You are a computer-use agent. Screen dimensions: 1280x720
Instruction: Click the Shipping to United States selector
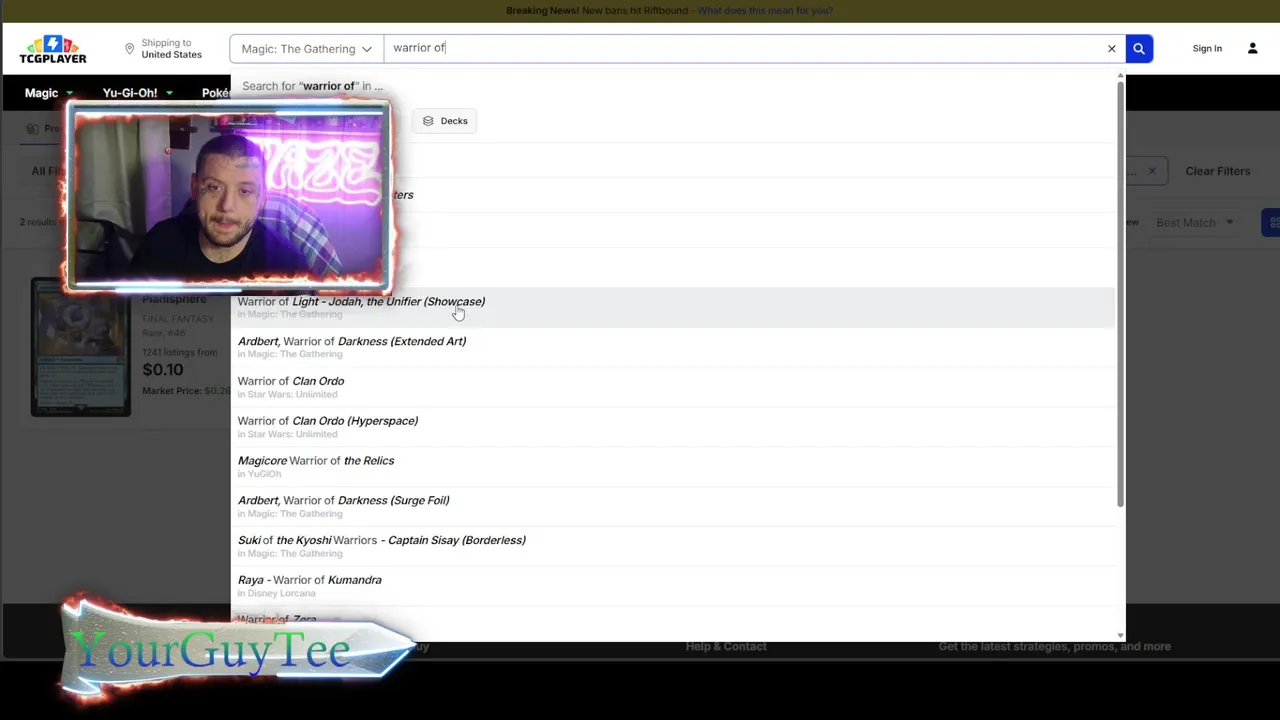(x=163, y=49)
